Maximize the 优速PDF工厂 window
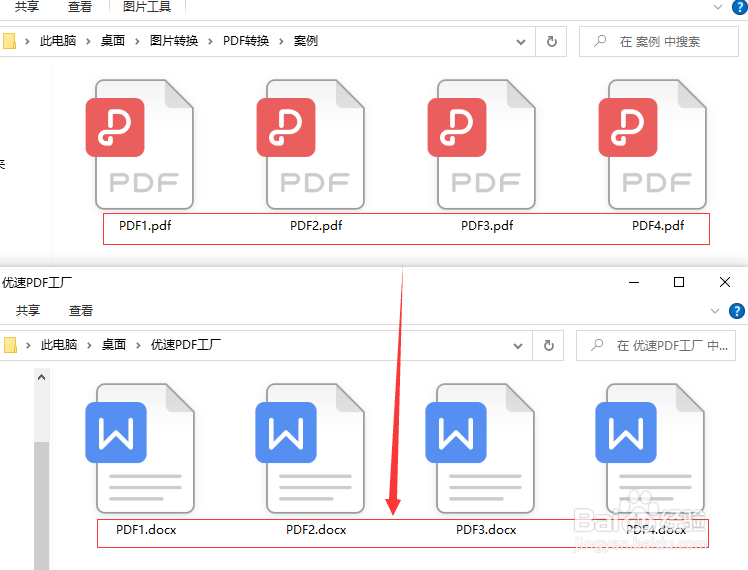This screenshot has height=570, width=748. click(679, 282)
